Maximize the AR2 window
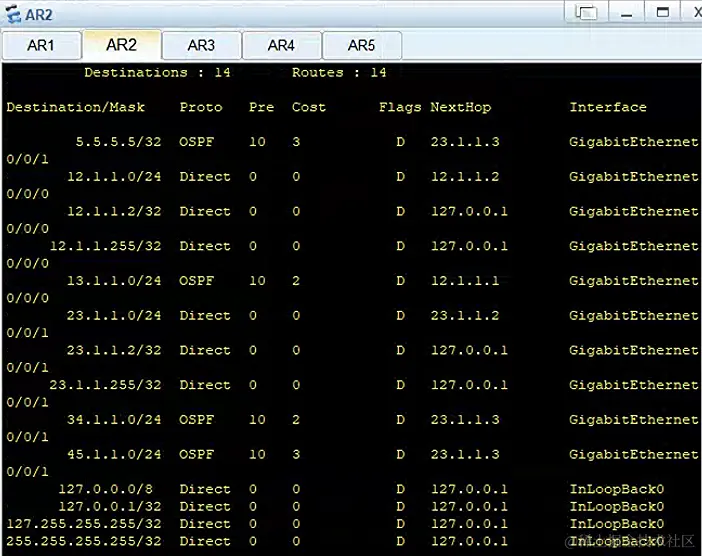The image size is (702, 556). 663,12
